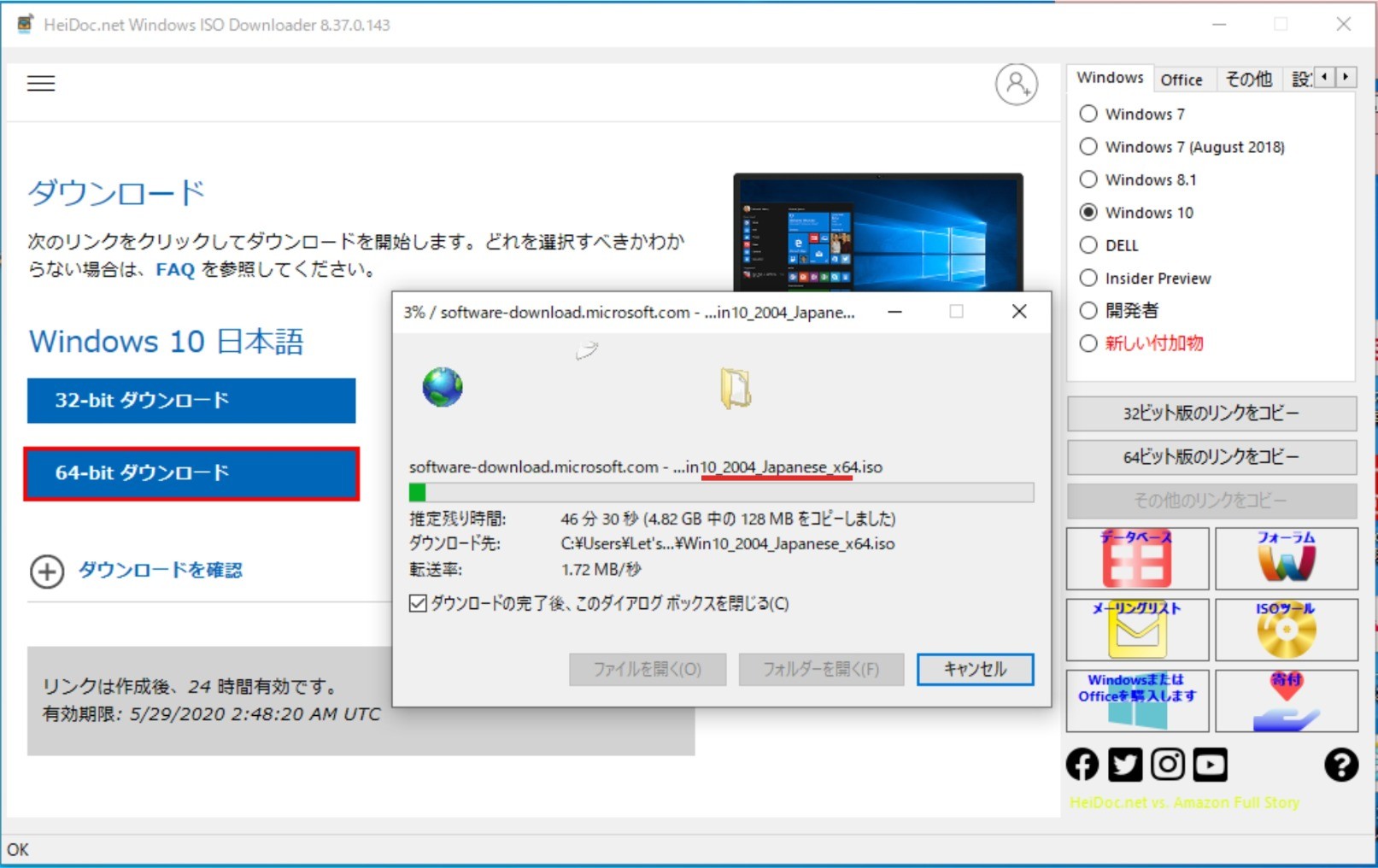Click the user account sign-in icon
Image resolution: width=1378 pixels, height=868 pixels.
point(1016,84)
